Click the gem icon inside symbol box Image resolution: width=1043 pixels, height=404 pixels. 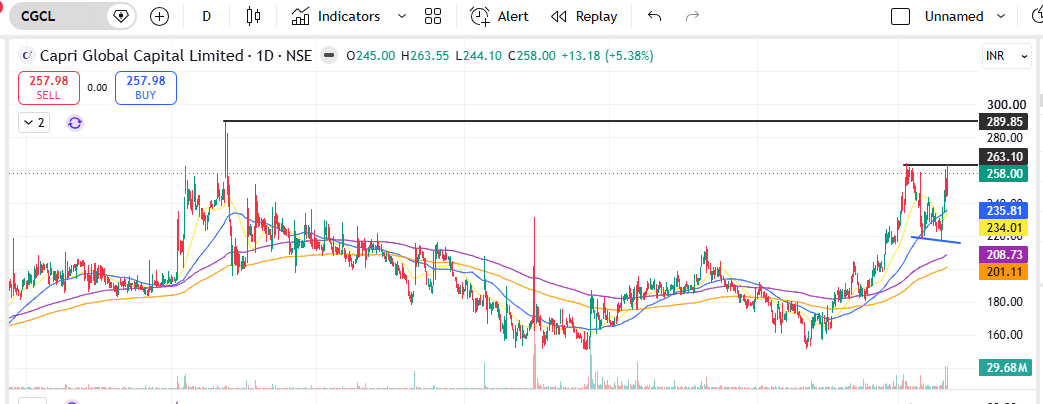[120, 17]
